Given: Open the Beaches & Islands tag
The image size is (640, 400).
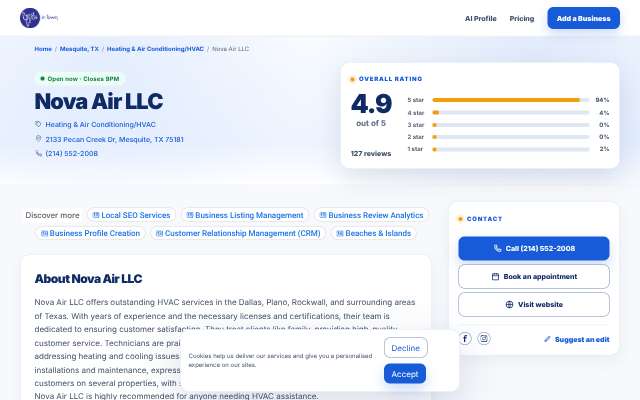Looking at the screenshot, I should coord(373,233).
